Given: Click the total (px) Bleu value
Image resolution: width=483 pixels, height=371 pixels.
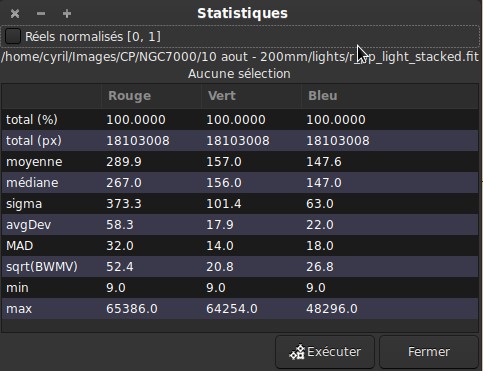Looking at the screenshot, I should (338, 141).
